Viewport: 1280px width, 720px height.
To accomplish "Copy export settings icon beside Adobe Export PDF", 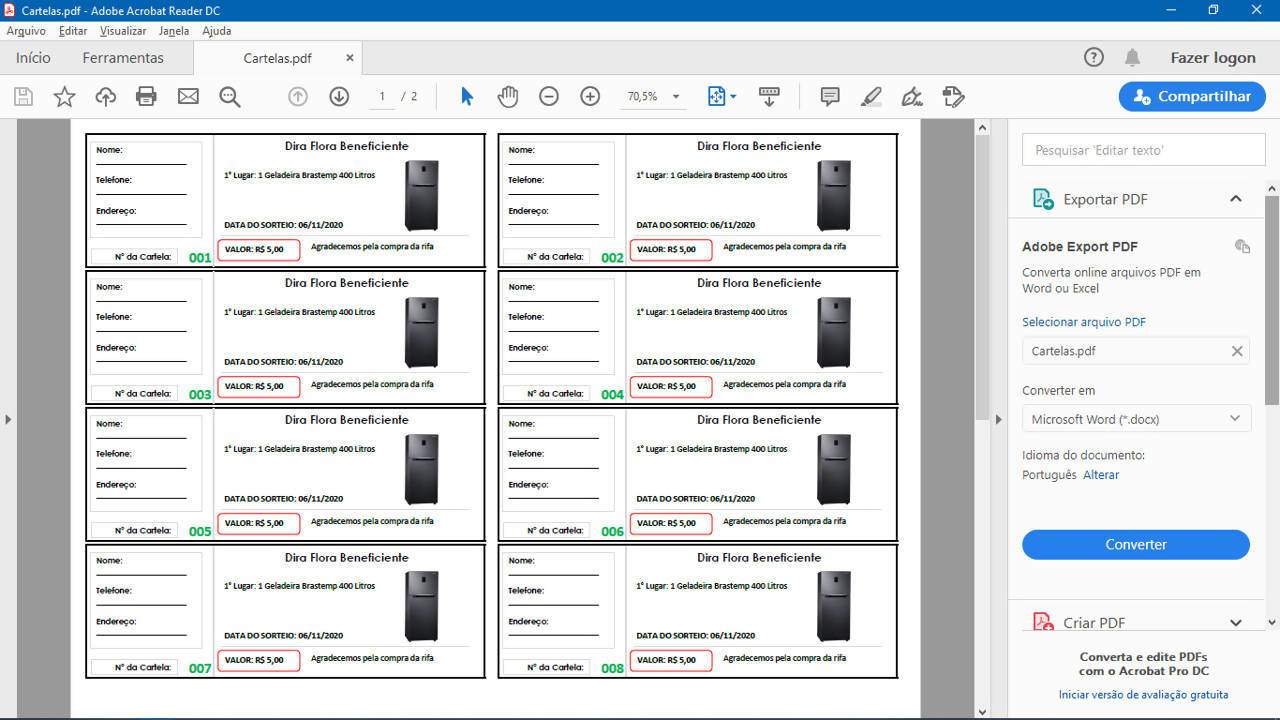I will [1242, 246].
